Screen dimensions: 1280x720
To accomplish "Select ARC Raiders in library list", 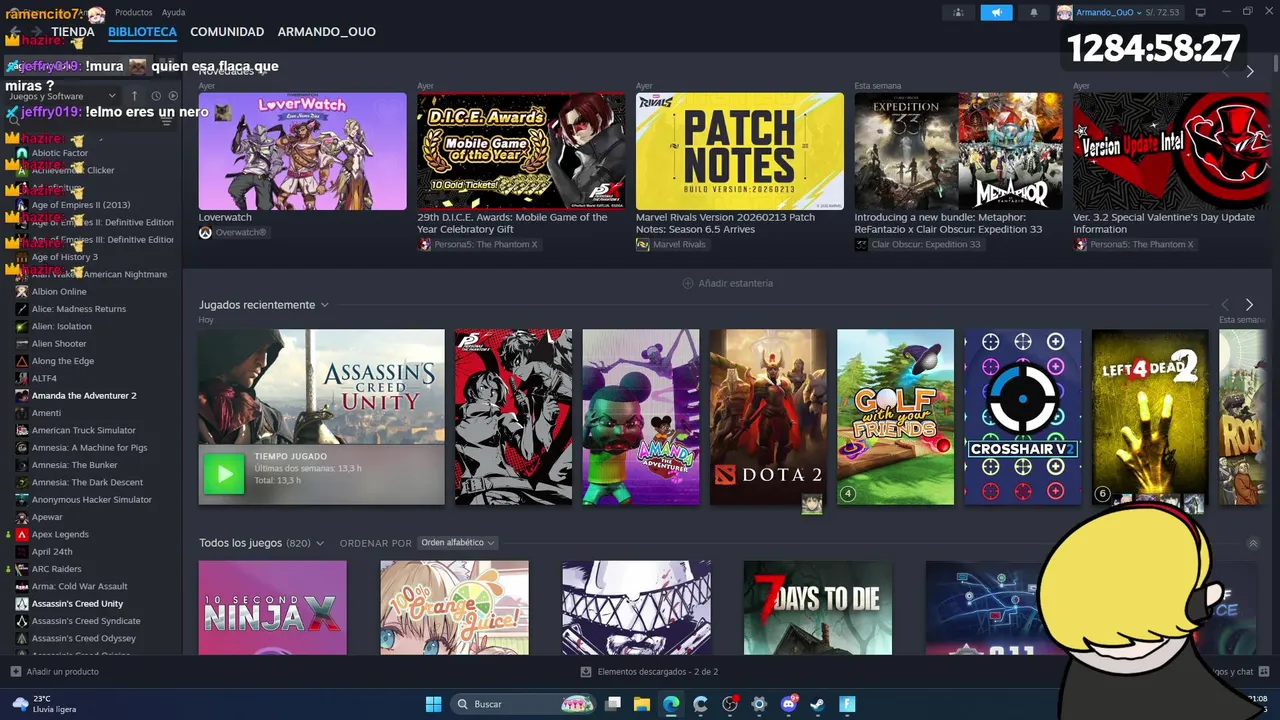I will 57,569.
